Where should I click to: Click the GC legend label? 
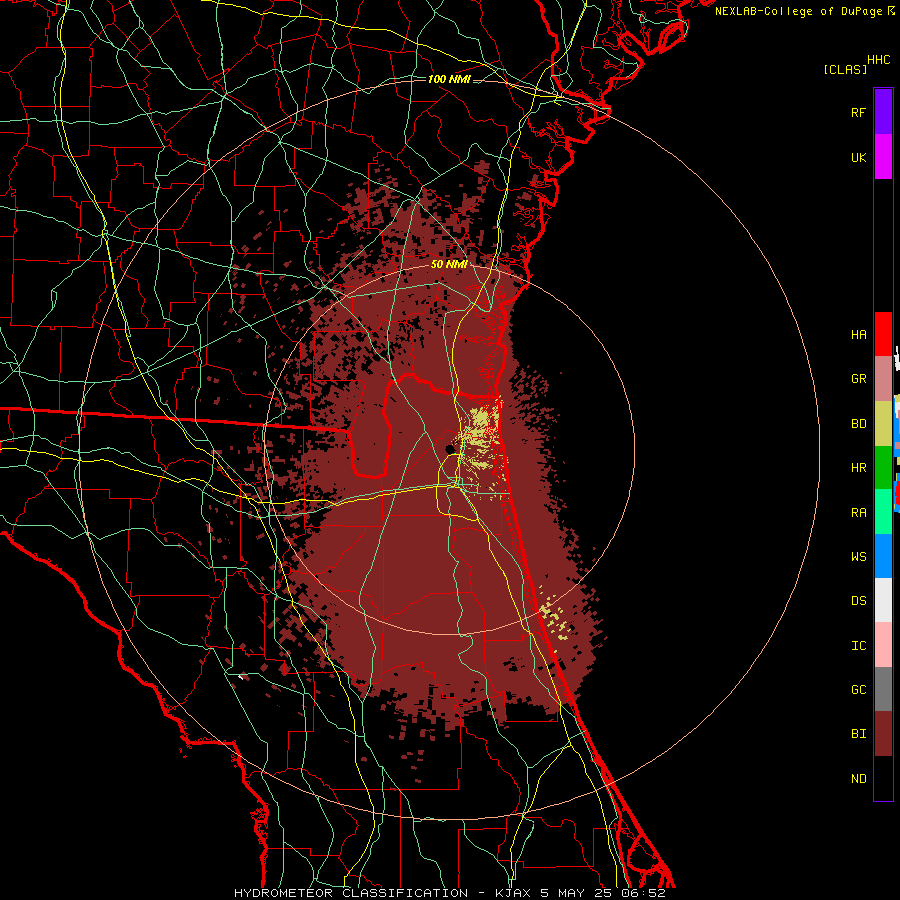point(858,689)
